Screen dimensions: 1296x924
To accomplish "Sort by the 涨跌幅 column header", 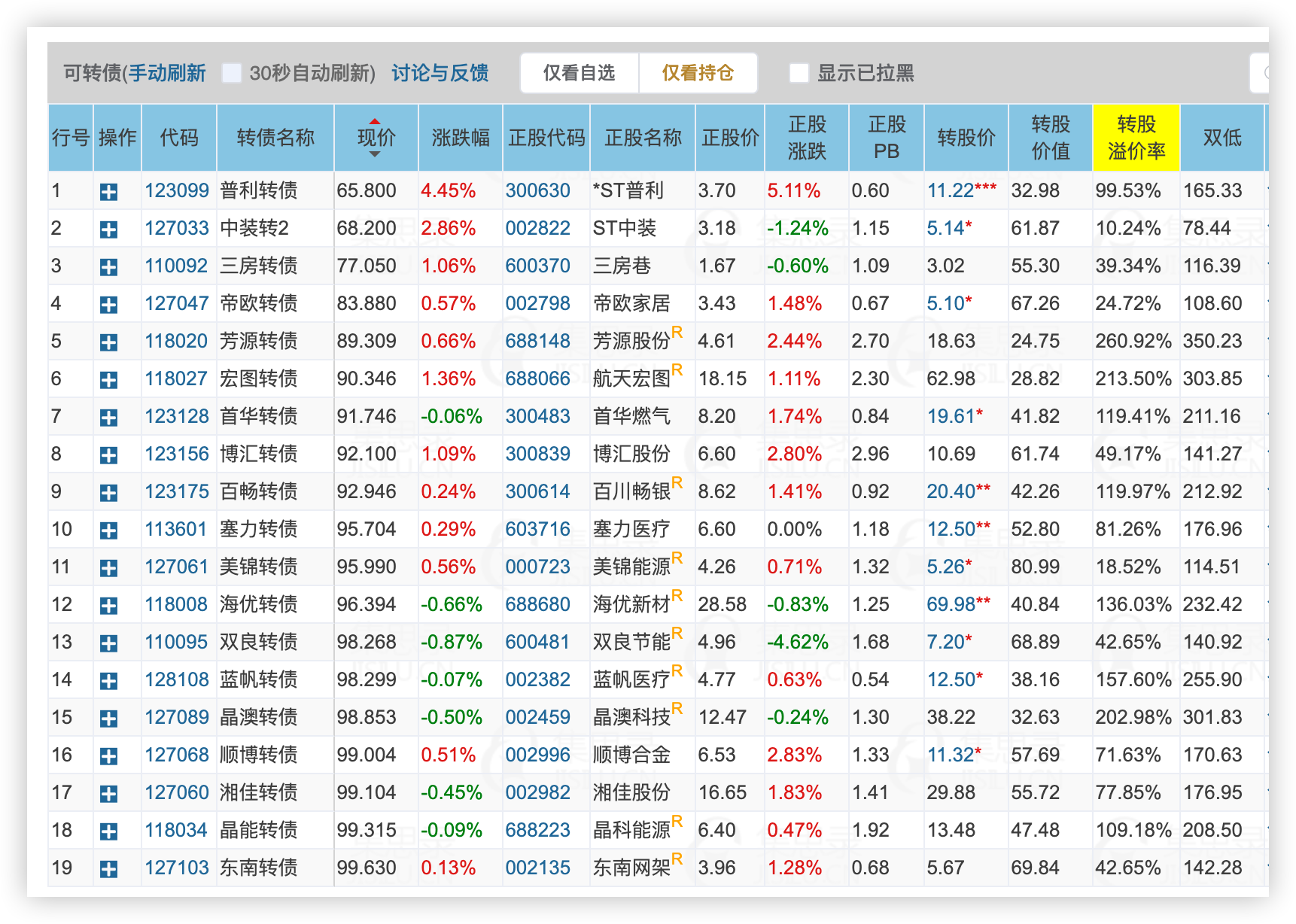I will pos(461,138).
